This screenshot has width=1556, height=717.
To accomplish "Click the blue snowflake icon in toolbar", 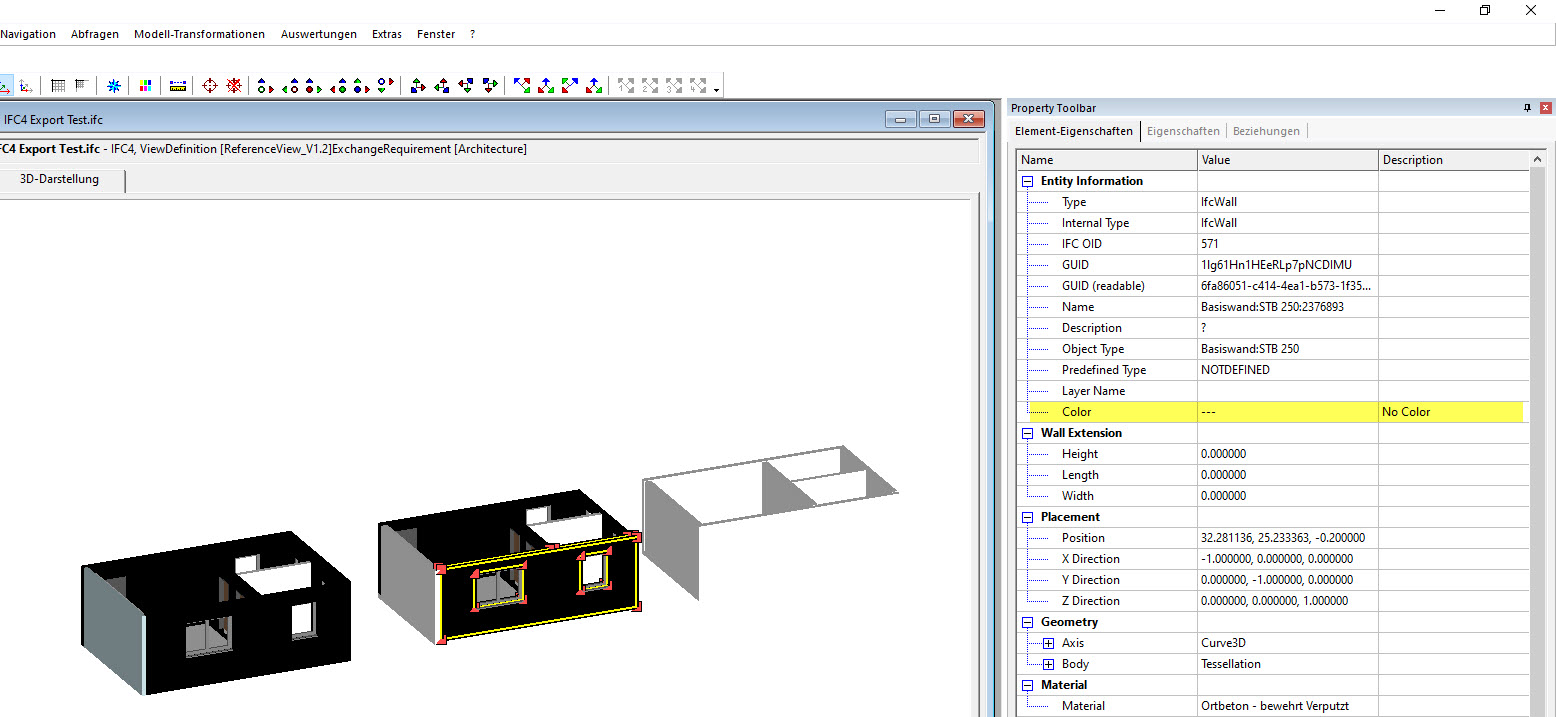I will (x=113, y=85).
